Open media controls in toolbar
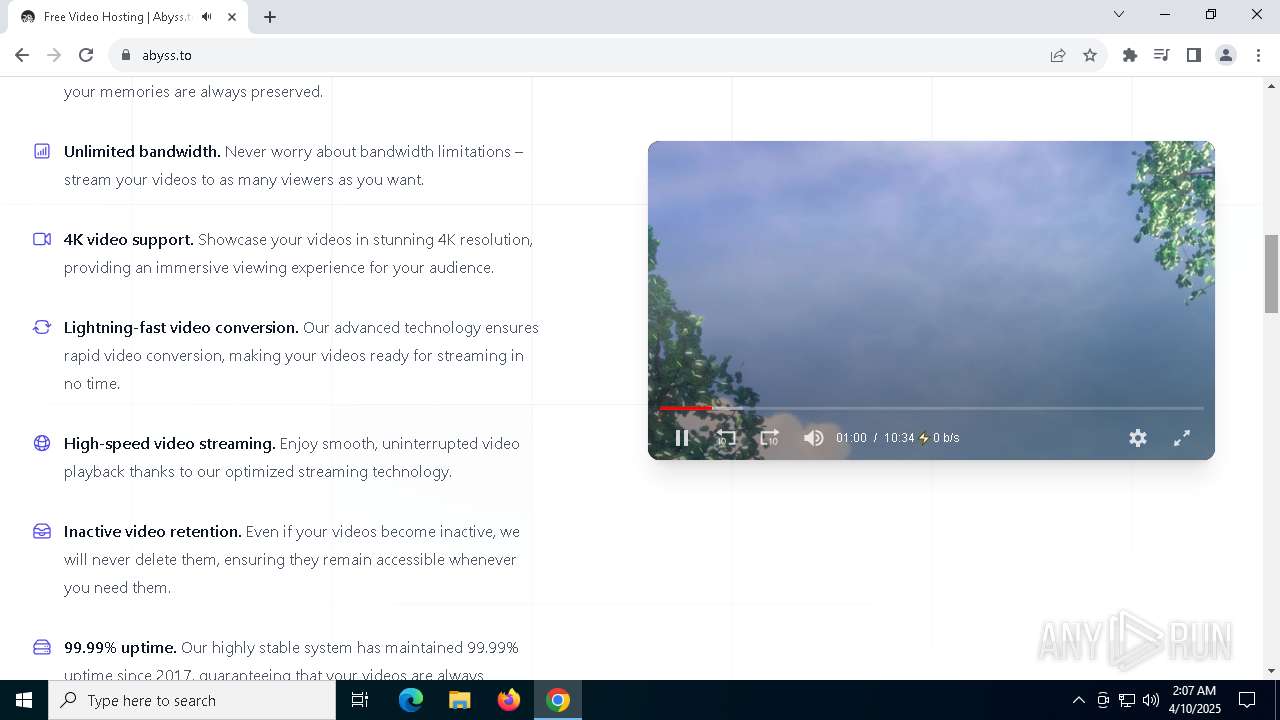The height and width of the screenshot is (720, 1280). click(x=1162, y=55)
